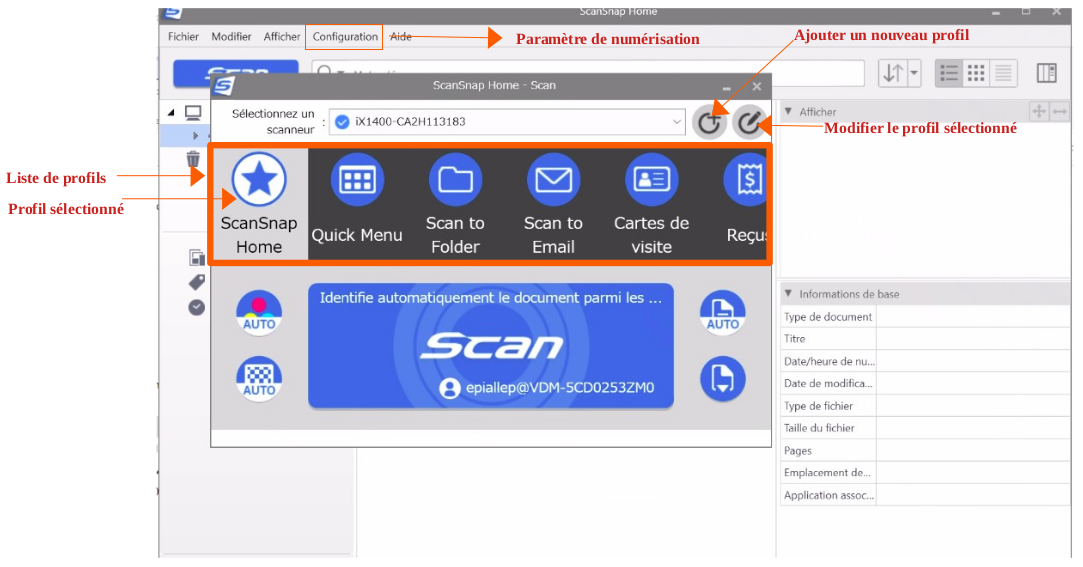Open the sort options dropdown arrow

[x=914, y=73]
